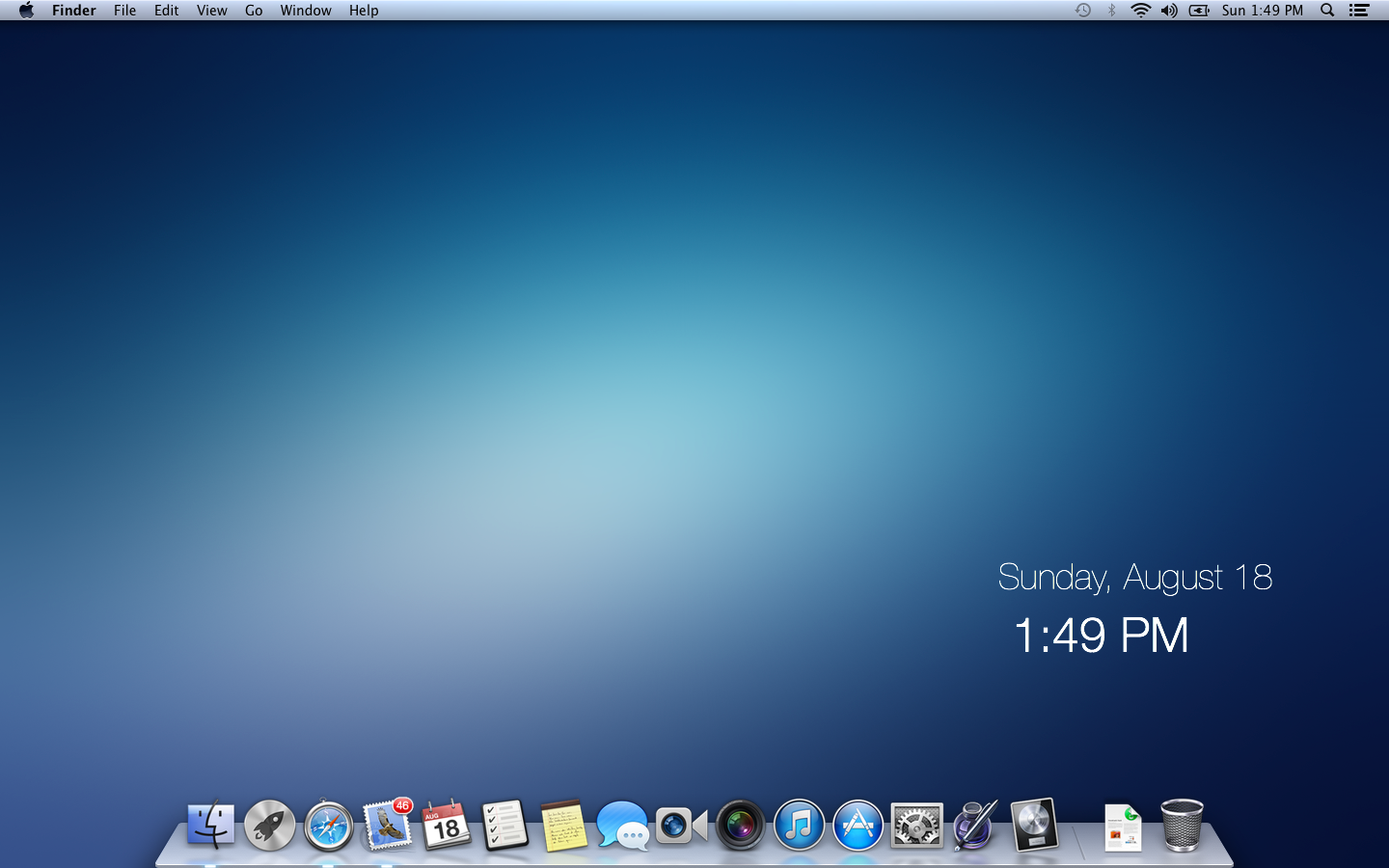
Task: Open the Window menu
Action: [x=306, y=10]
